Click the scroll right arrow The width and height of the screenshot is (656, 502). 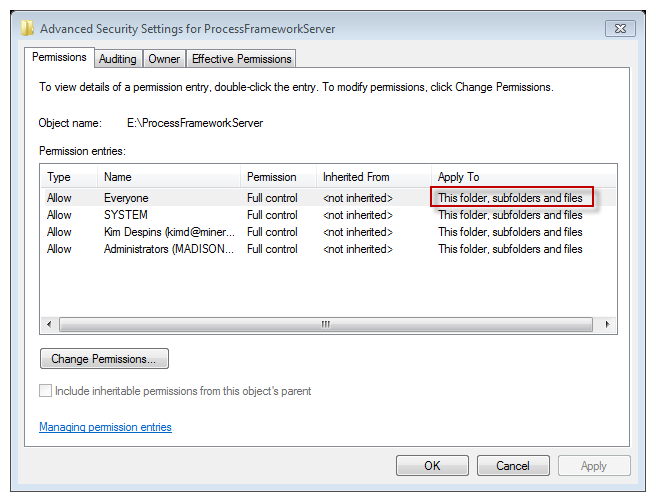607,324
